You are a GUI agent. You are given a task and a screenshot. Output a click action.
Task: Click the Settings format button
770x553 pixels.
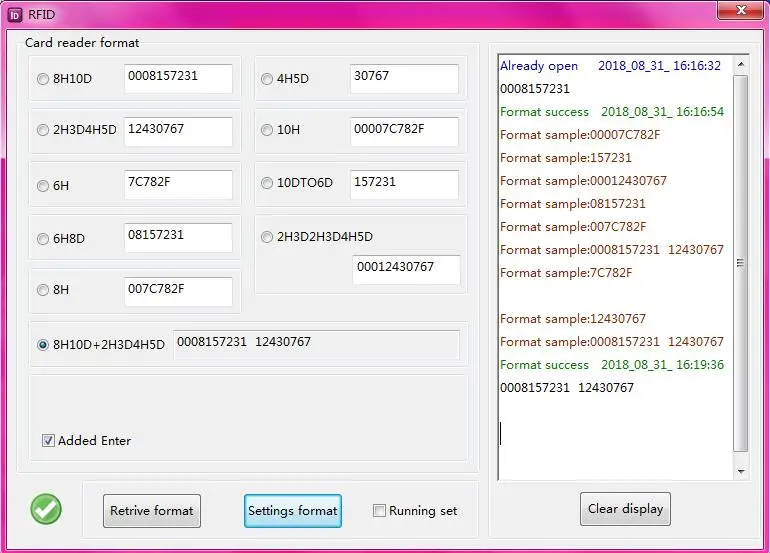293,511
